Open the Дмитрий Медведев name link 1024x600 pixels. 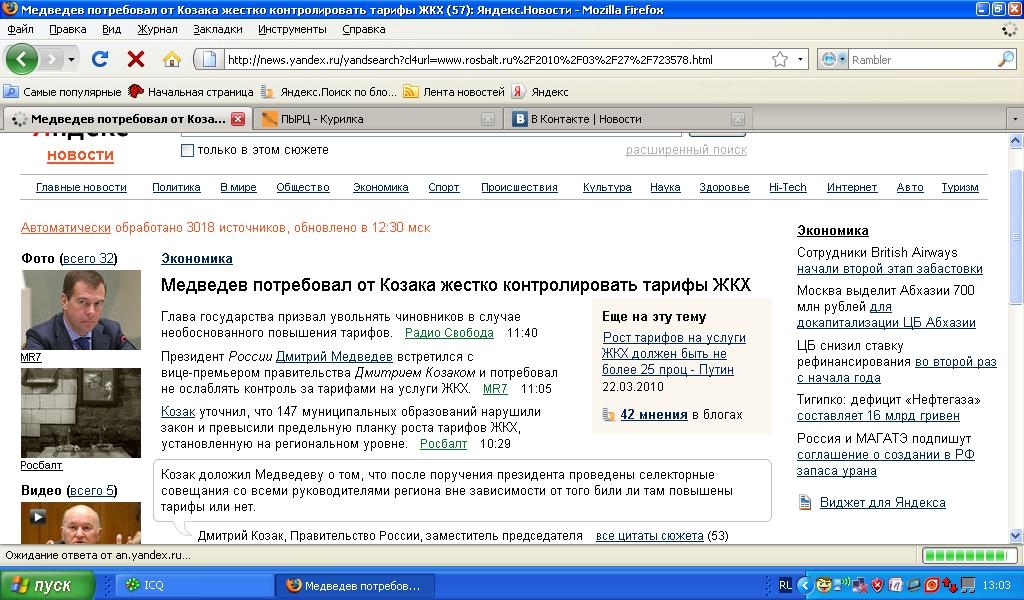(x=334, y=356)
